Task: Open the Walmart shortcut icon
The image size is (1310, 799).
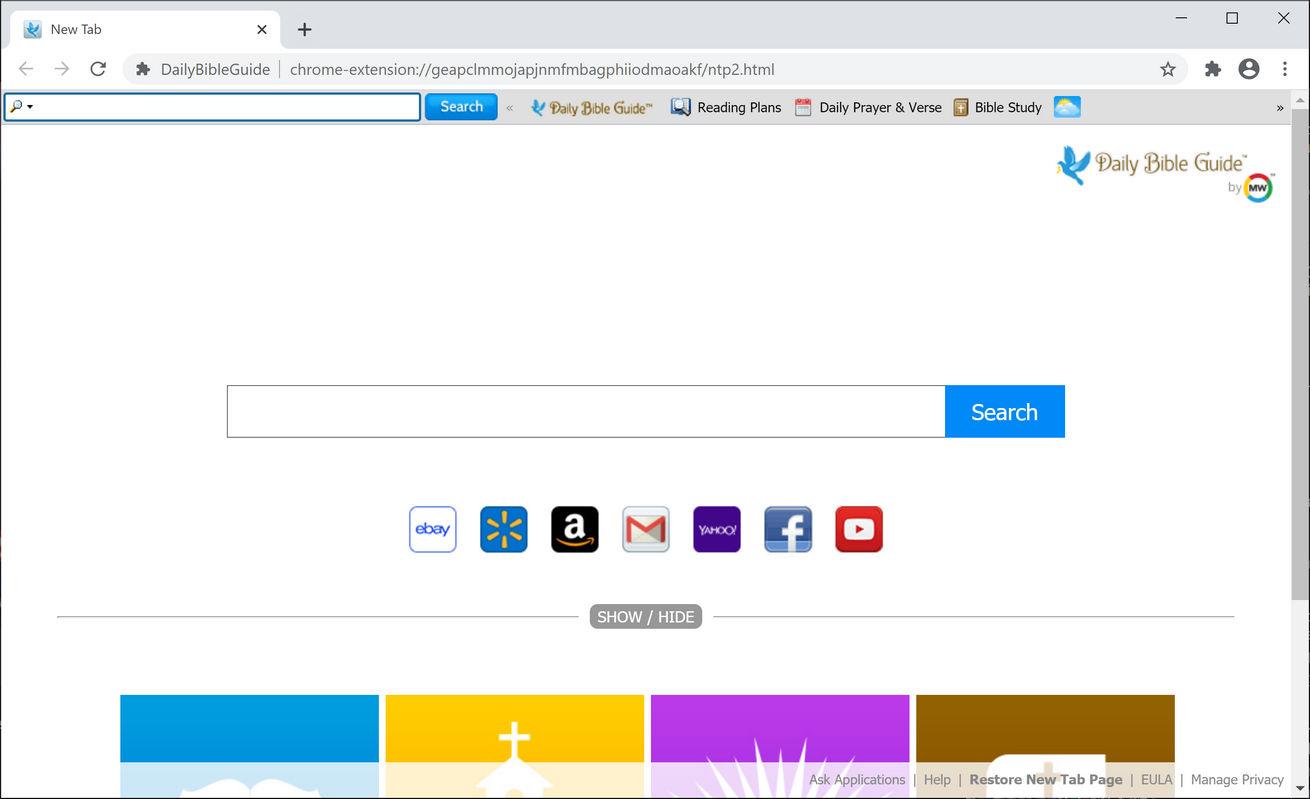Action: click(x=504, y=529)
